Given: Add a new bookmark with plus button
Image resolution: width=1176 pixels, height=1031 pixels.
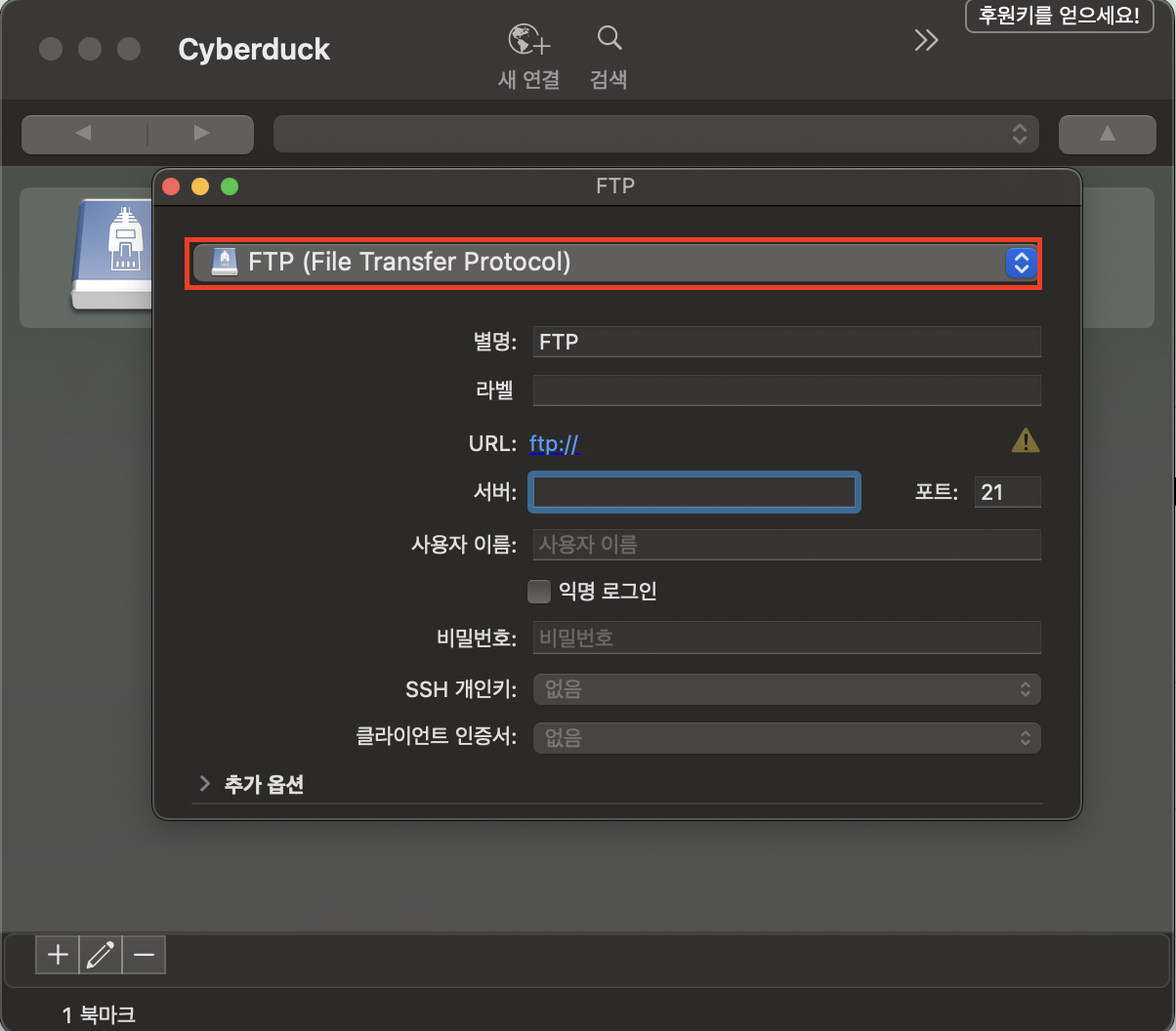Looking at the screenshot, I should pyautogui.click(x=58, y=954).
